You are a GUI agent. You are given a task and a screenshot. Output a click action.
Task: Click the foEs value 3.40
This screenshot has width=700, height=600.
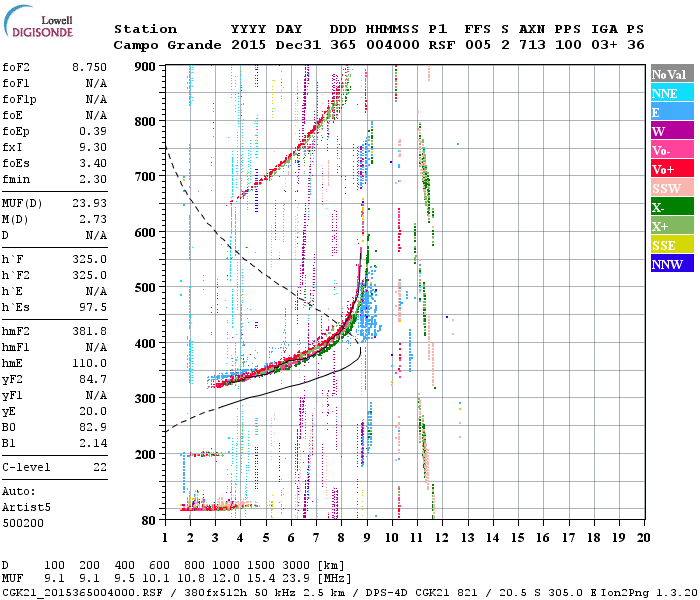pos(93,163)
